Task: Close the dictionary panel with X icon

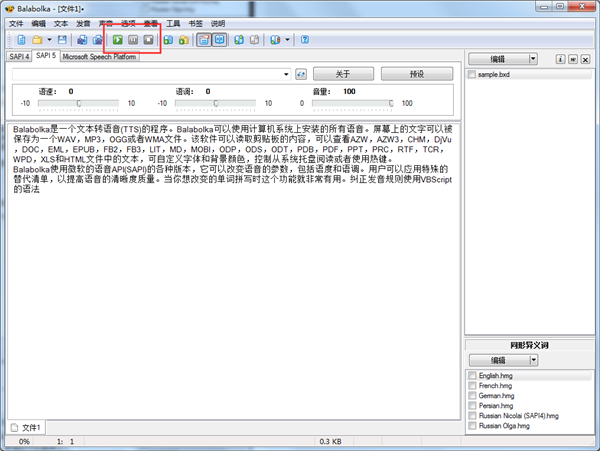Action: [x=585, y=59]
